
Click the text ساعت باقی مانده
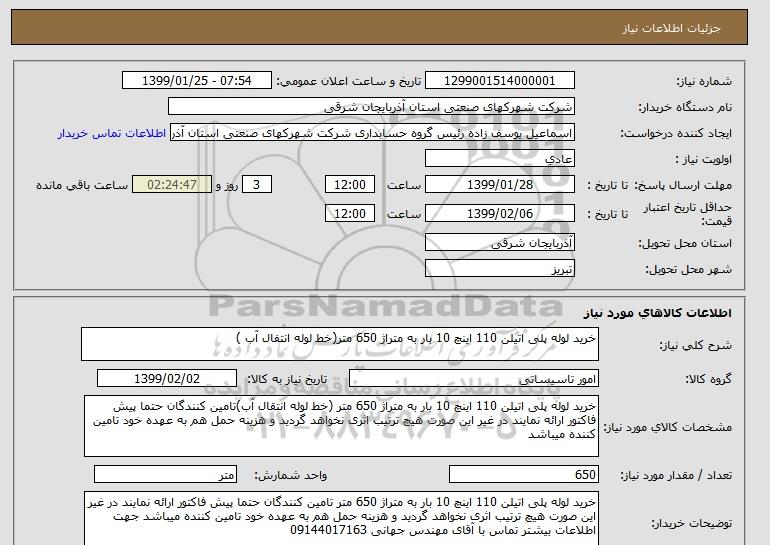click(82, 185)
